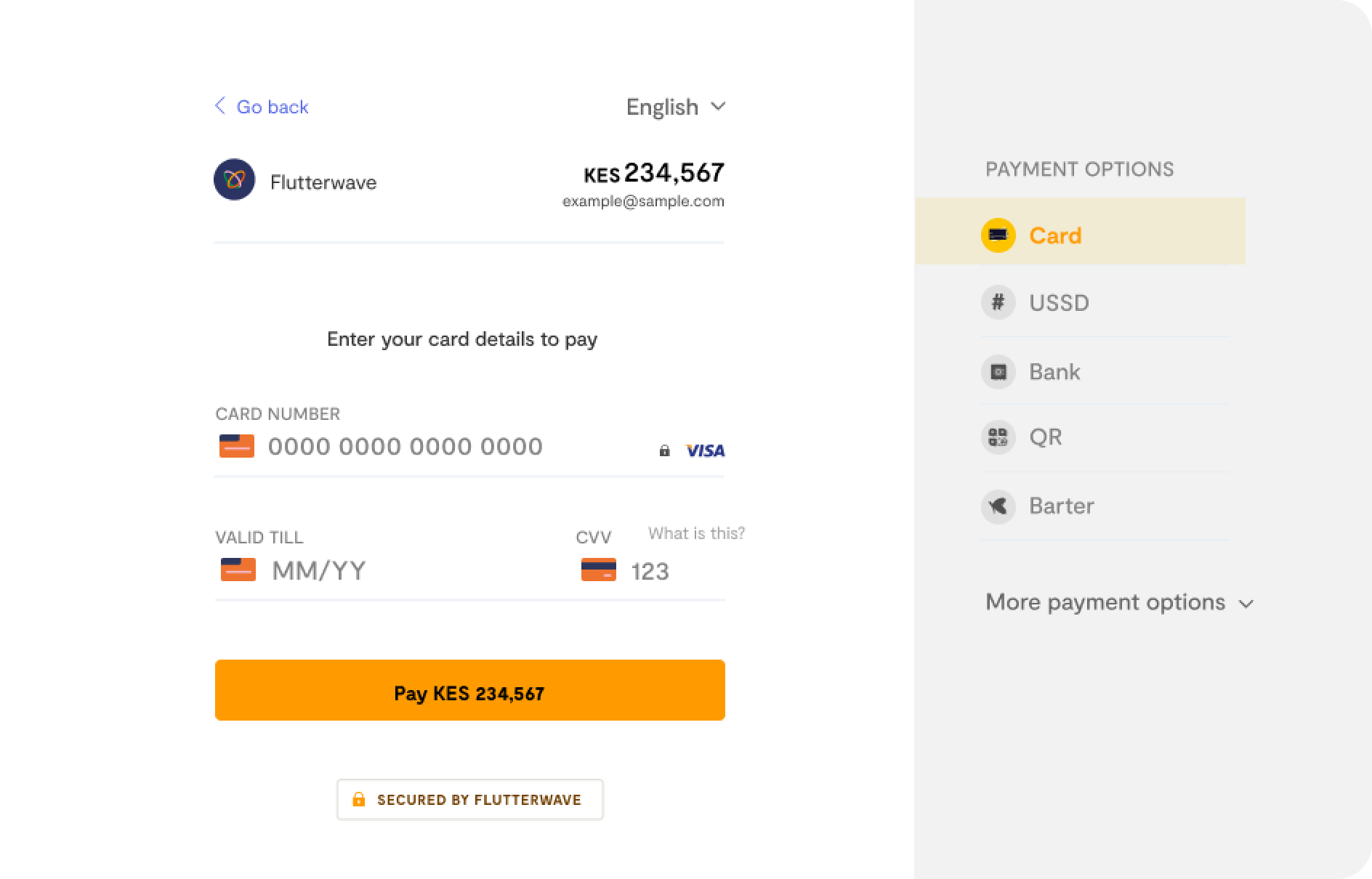Select the Barter payment icon
Viewport: 1372px width, 879px height.
tap(998, 506)
